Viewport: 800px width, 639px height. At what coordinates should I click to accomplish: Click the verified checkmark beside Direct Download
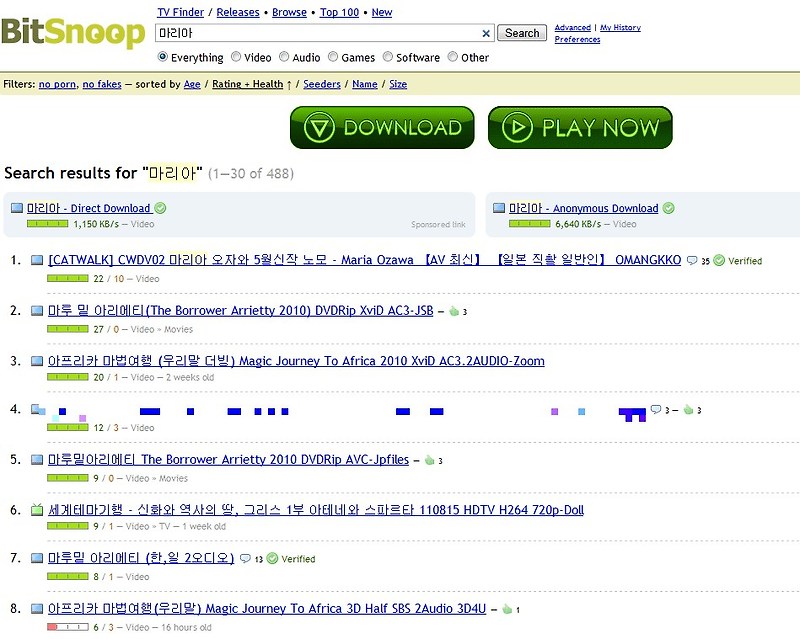click(x=160, y=208)
